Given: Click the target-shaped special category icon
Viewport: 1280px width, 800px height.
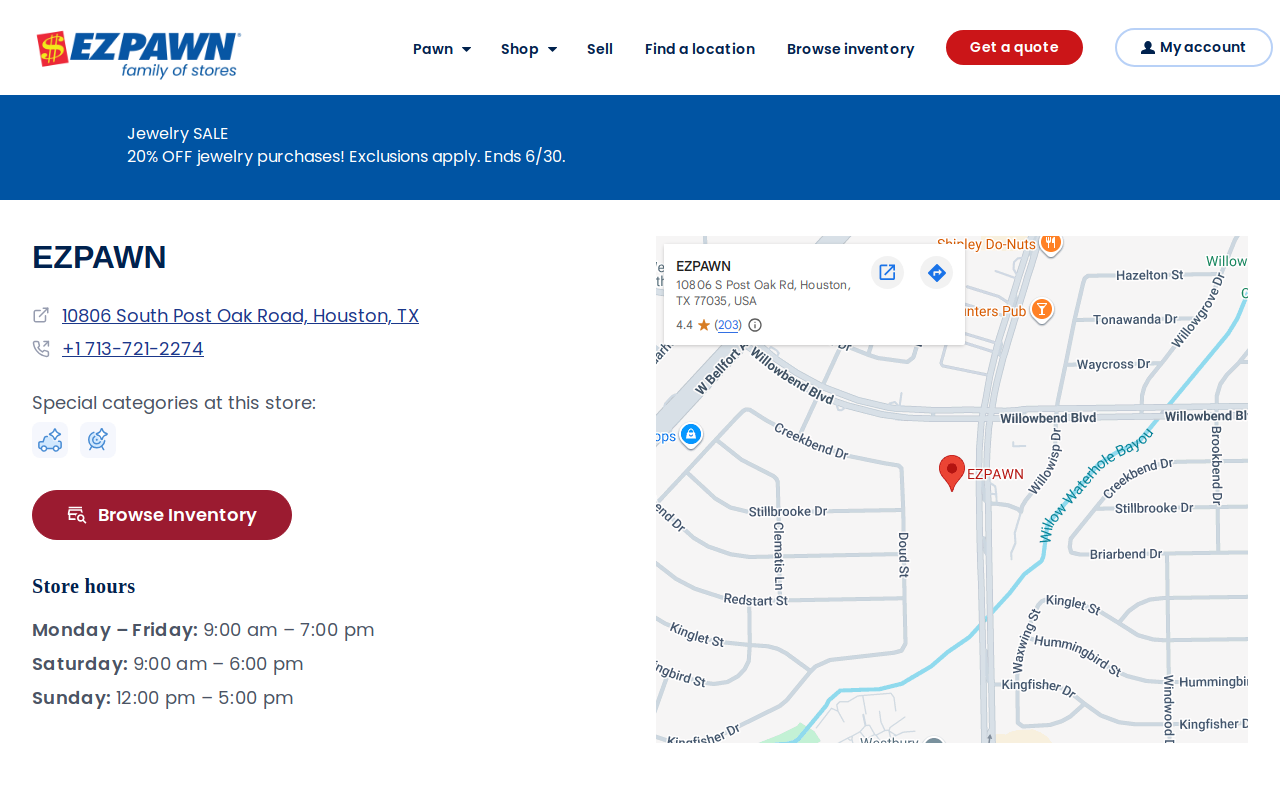Looking at the screenshot, I should pyautogui.click(x=98, y=440).
